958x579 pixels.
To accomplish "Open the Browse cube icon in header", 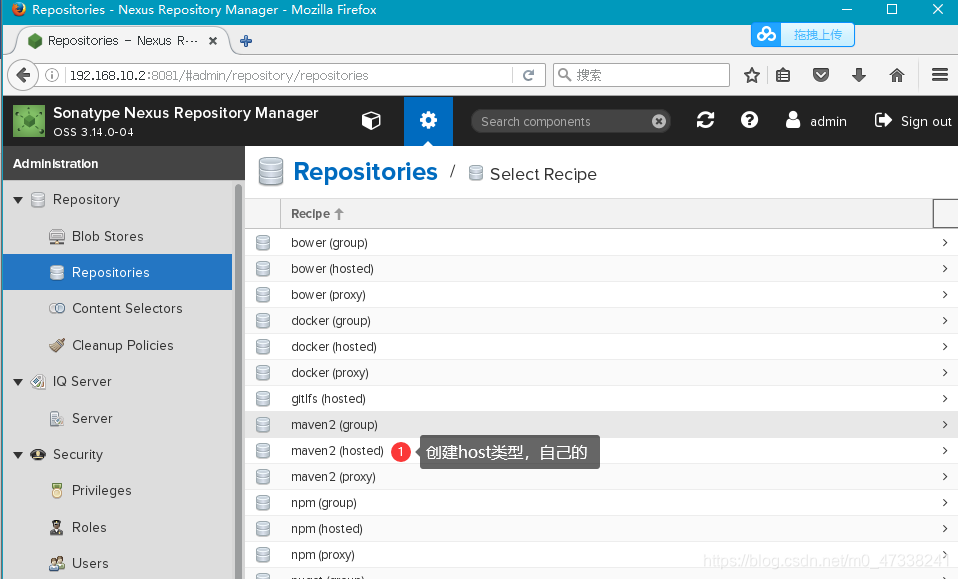I will tap(371, 121).
